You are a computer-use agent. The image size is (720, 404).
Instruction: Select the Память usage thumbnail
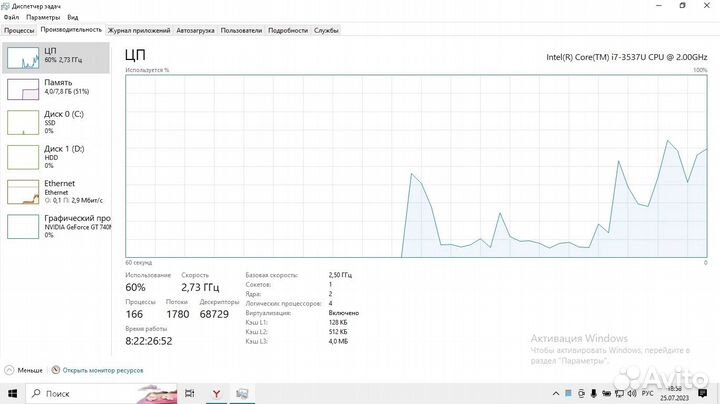[x=23, y=89]
